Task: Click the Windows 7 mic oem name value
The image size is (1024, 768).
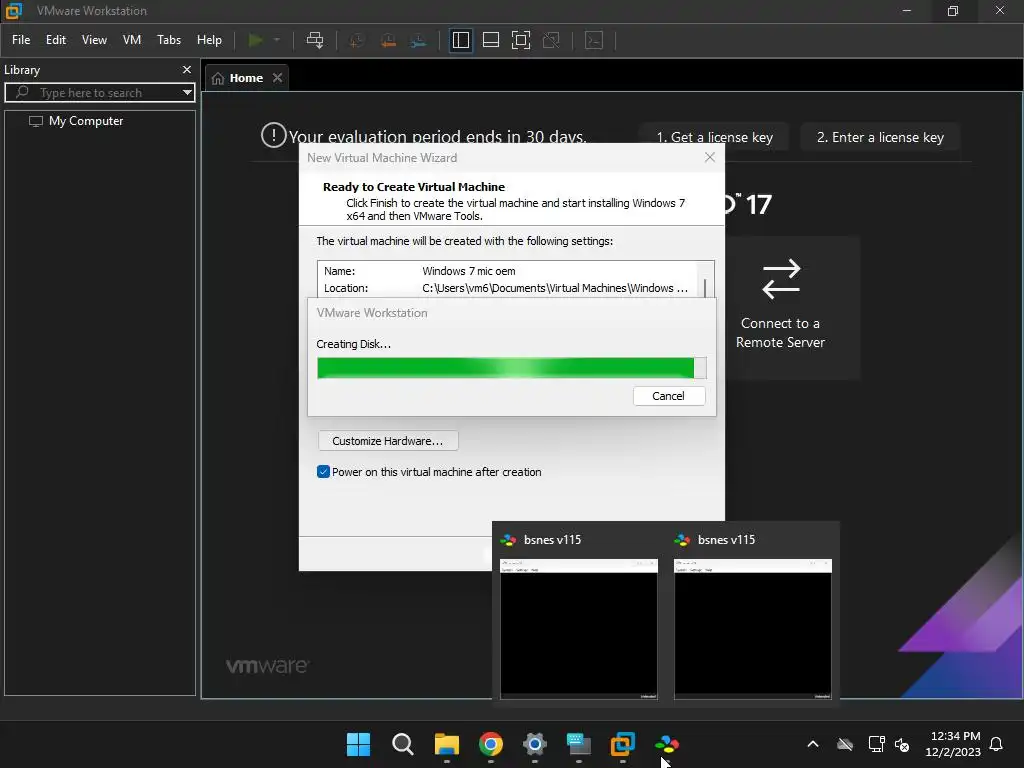Action: pos(468,271)
